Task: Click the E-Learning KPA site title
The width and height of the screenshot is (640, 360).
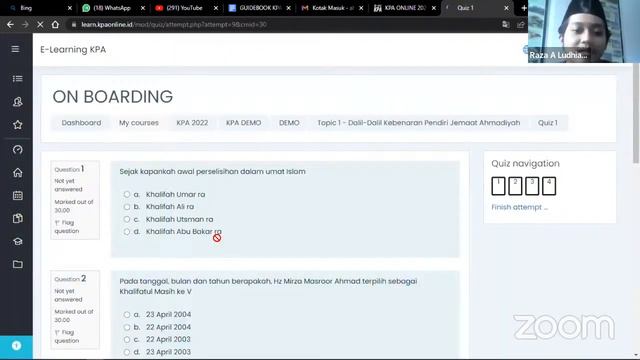Action: [x=73, y=50]
